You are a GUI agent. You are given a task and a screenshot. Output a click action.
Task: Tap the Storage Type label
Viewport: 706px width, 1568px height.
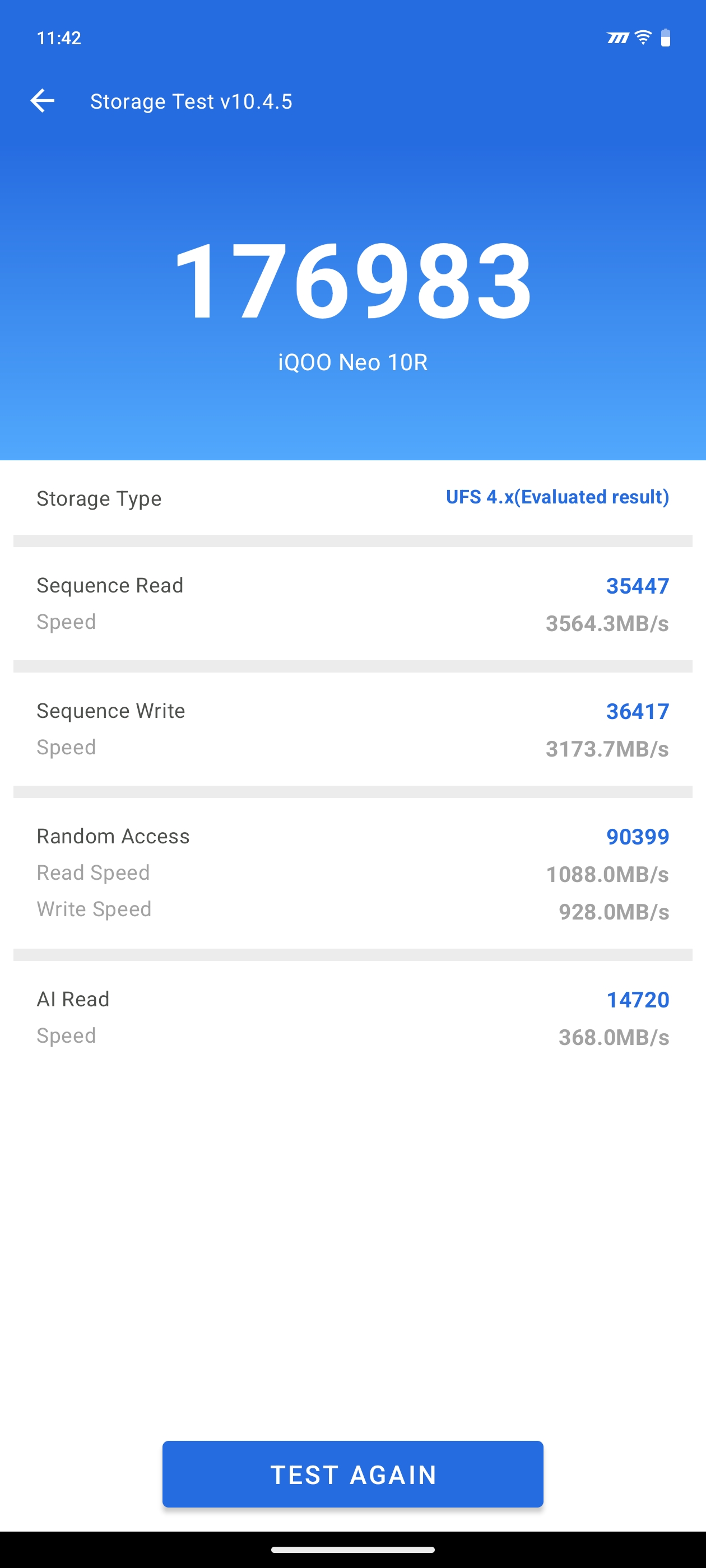point(99,498)
